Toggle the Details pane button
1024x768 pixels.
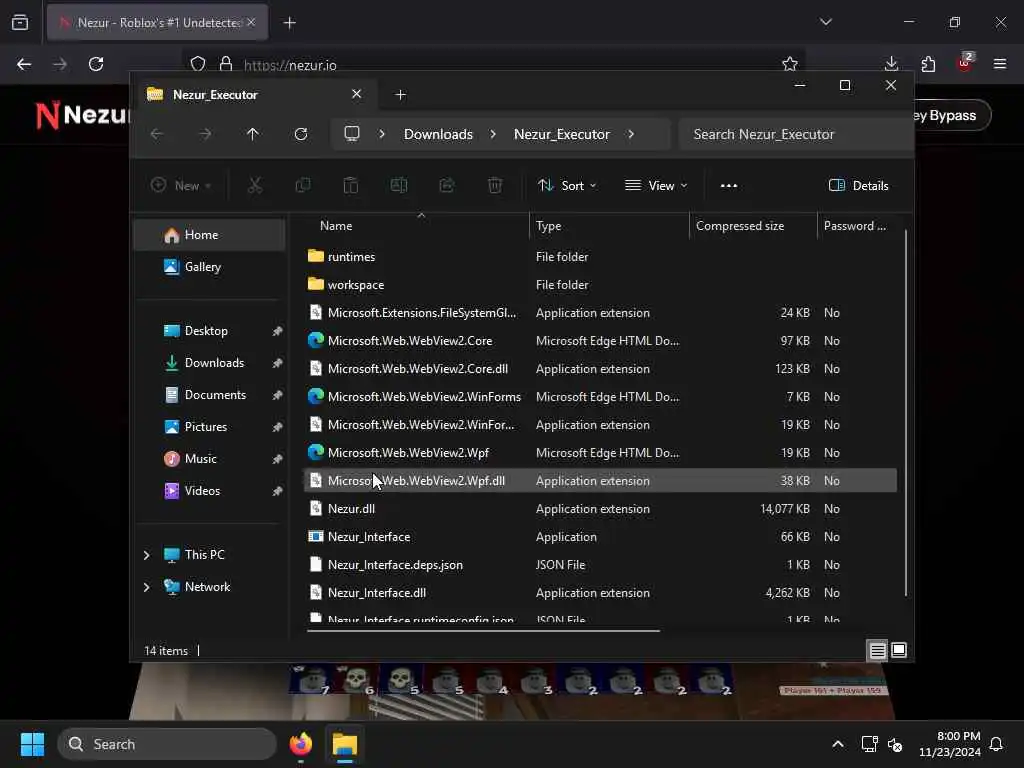(x=858, y=185)
